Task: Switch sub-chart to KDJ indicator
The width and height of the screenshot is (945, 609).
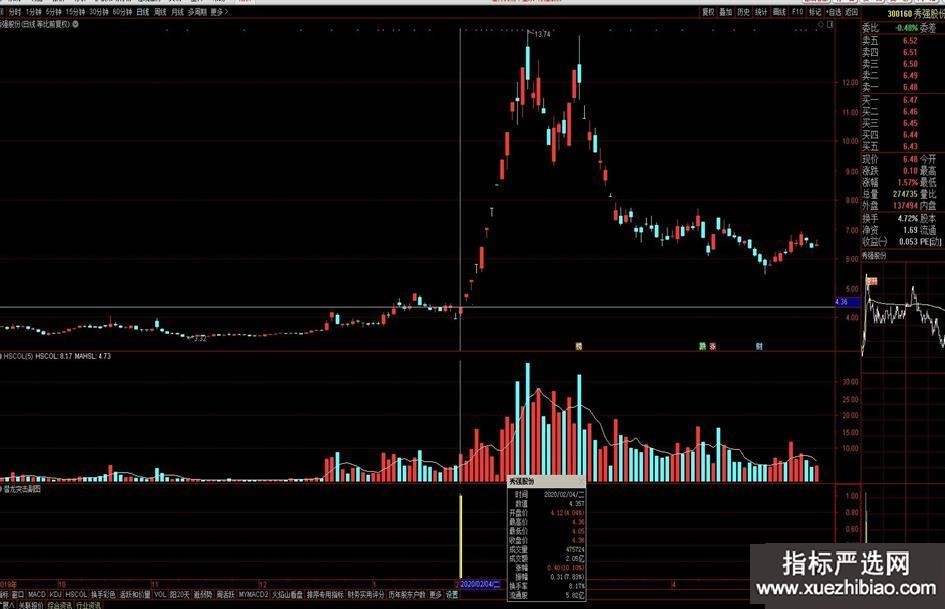Action: 55,595
